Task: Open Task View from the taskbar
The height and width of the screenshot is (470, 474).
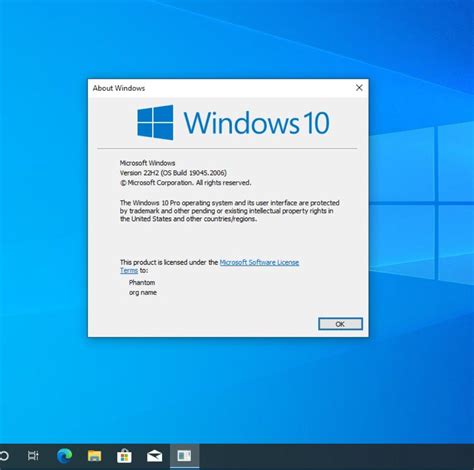Action: tap(33, 455)
